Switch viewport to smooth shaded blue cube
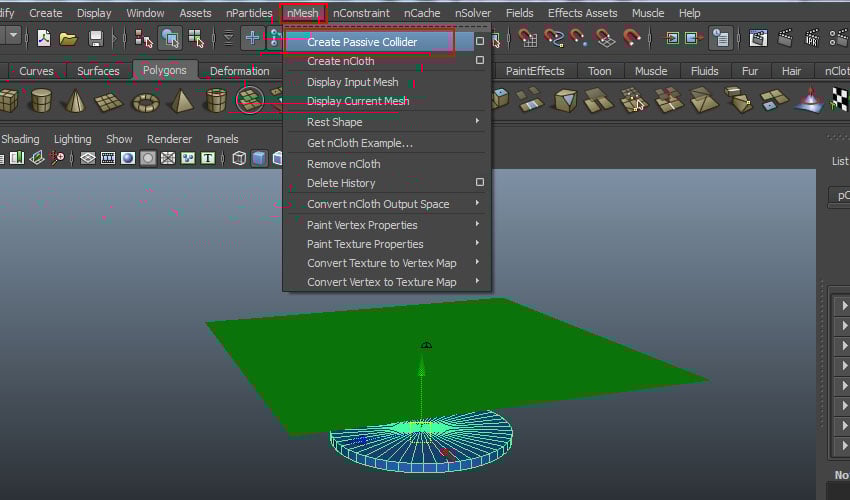 pos(259,158)
